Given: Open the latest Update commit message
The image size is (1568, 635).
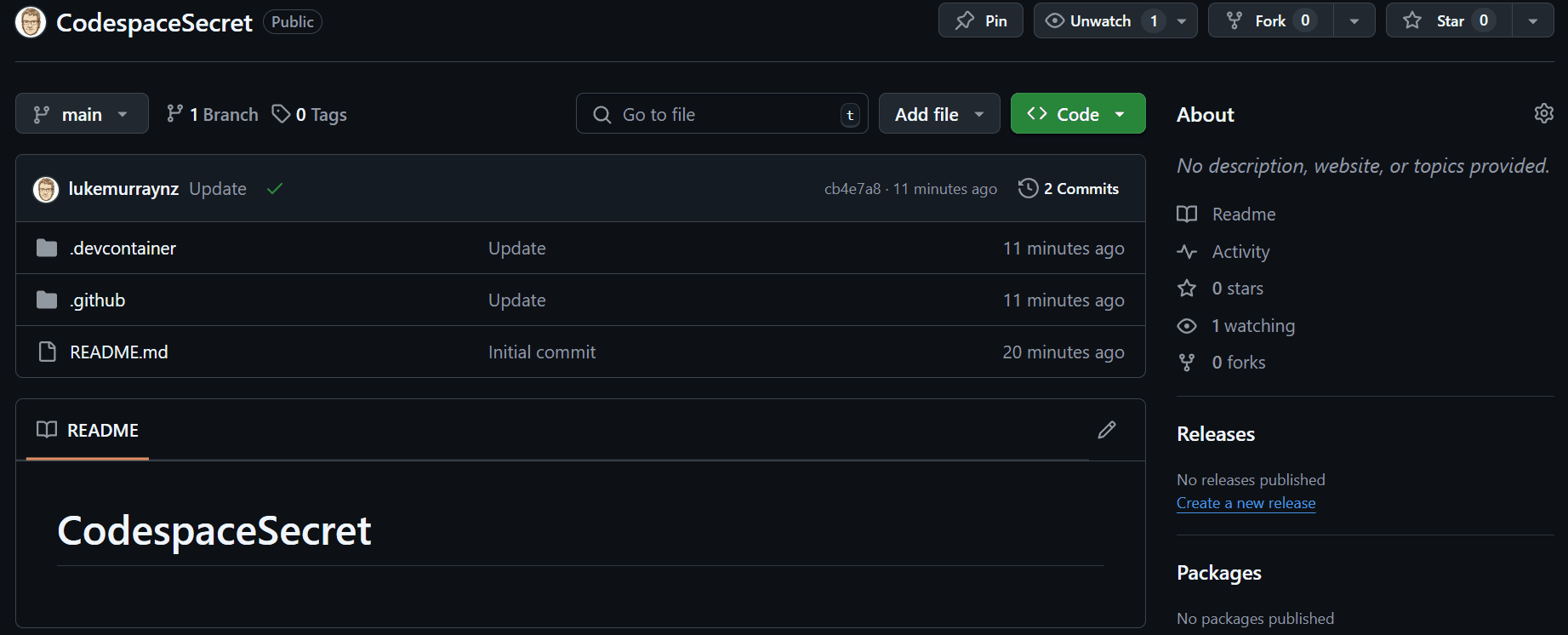Looking at the screenshot, I should [x=218, y=189].
